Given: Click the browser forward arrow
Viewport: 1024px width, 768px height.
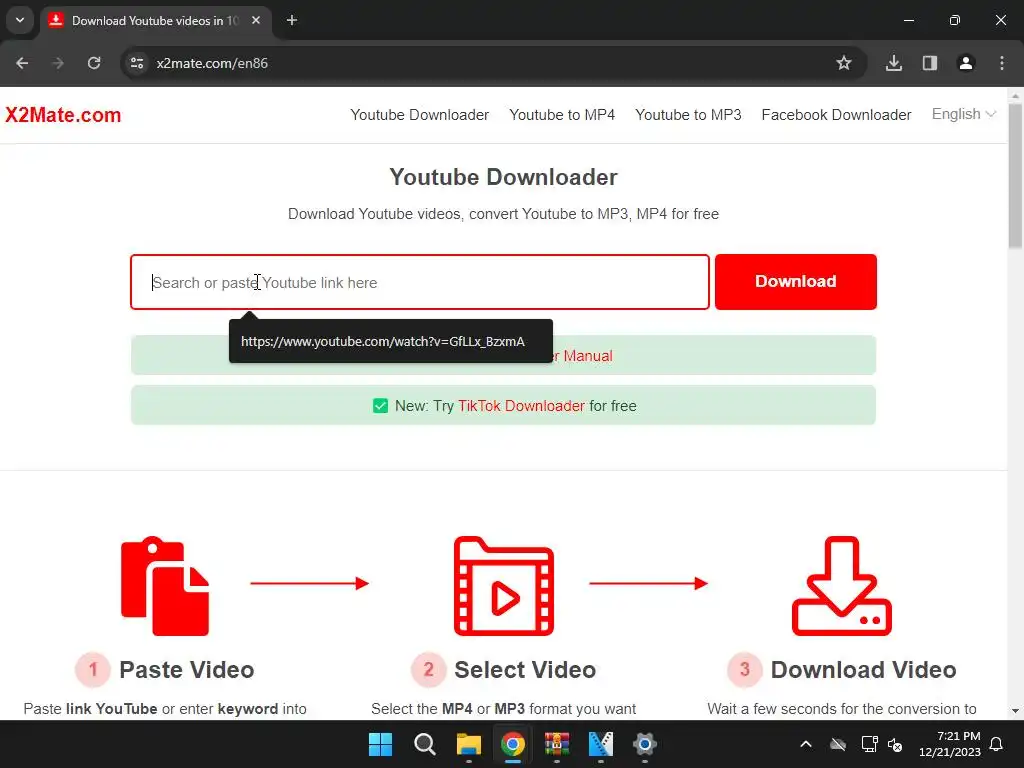Looking at the screenshot, I should click(x=58, y=63).
